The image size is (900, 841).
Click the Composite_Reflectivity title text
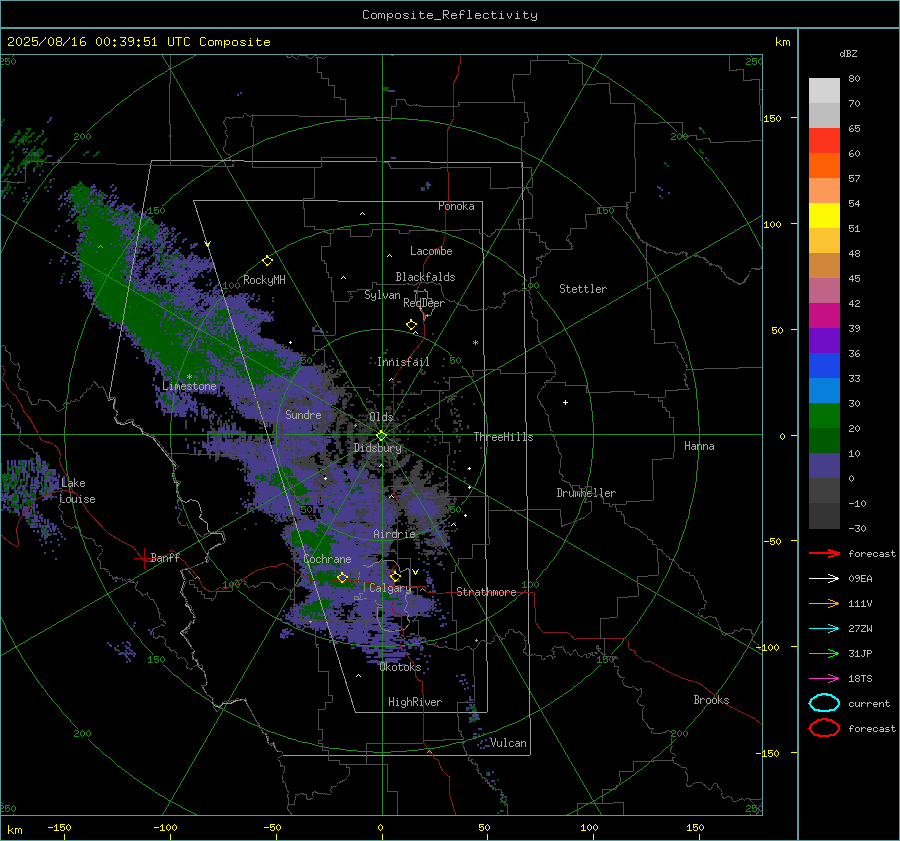(x=450, y=15)
